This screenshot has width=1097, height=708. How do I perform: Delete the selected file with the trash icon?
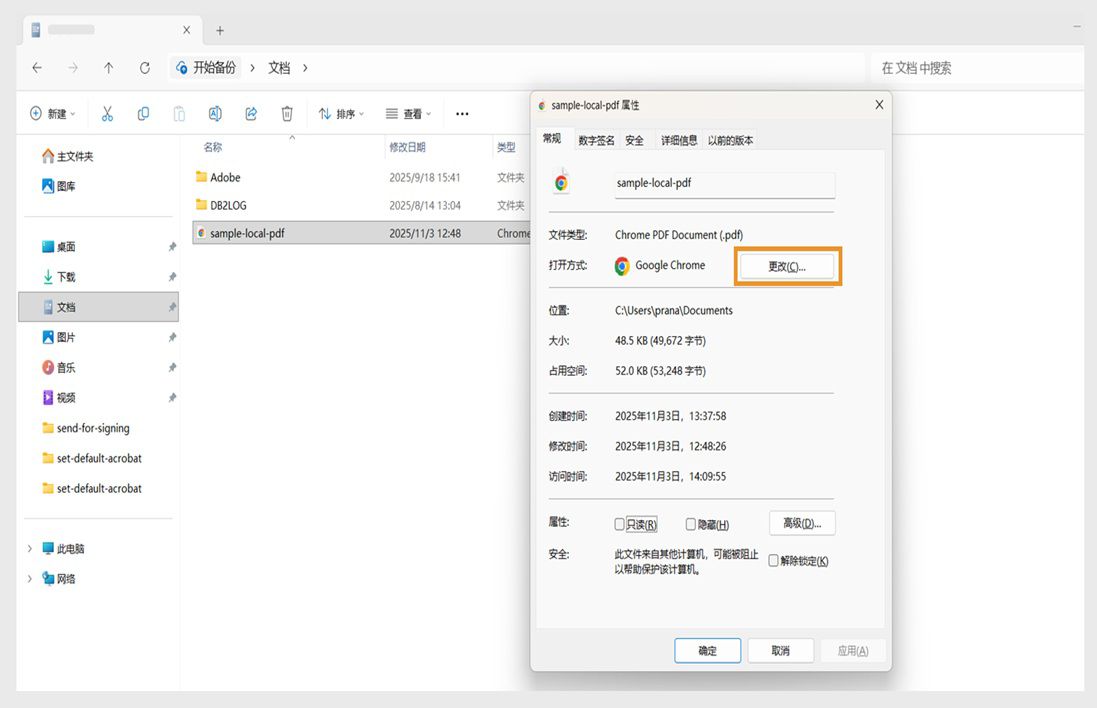point(287,113)
